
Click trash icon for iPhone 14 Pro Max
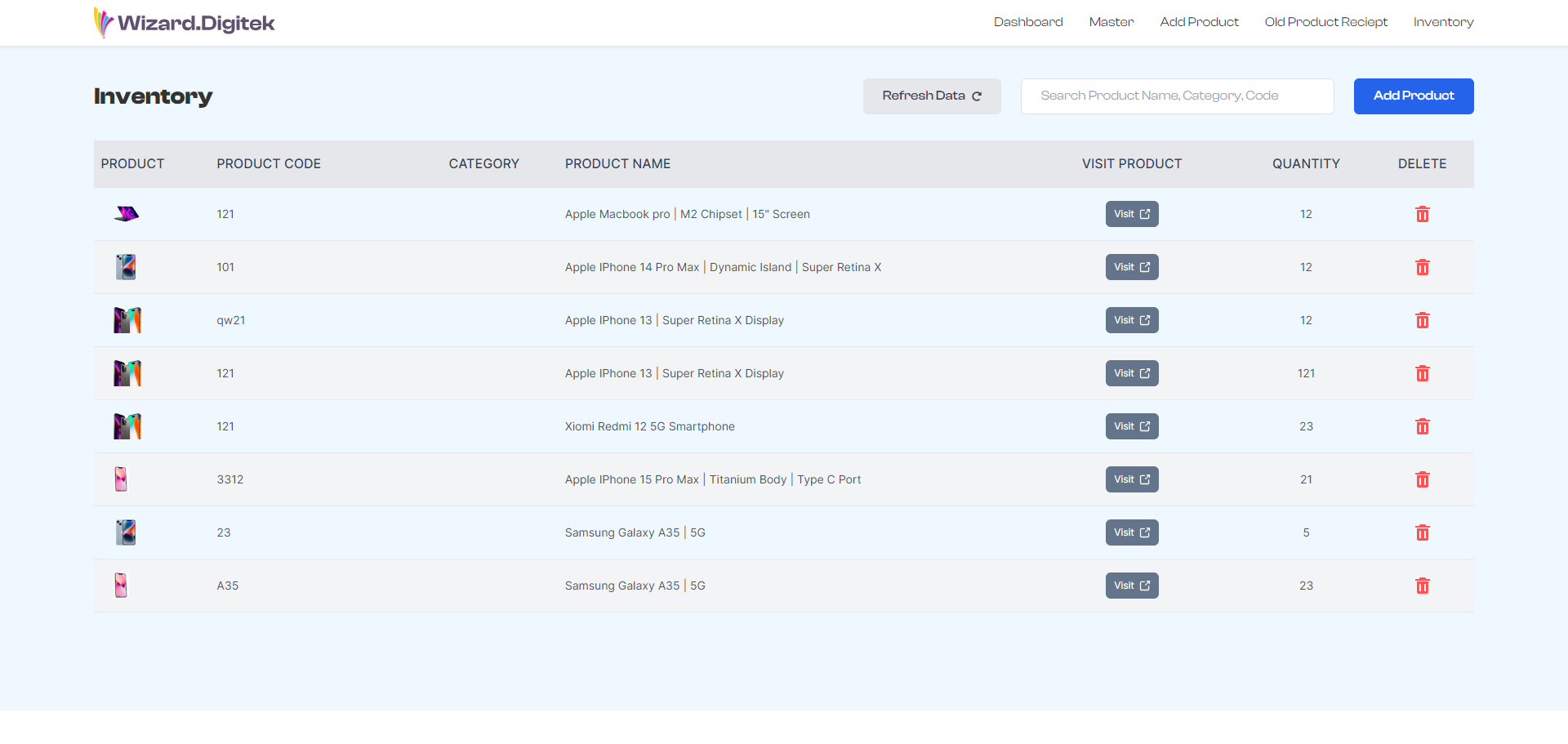1422,267
